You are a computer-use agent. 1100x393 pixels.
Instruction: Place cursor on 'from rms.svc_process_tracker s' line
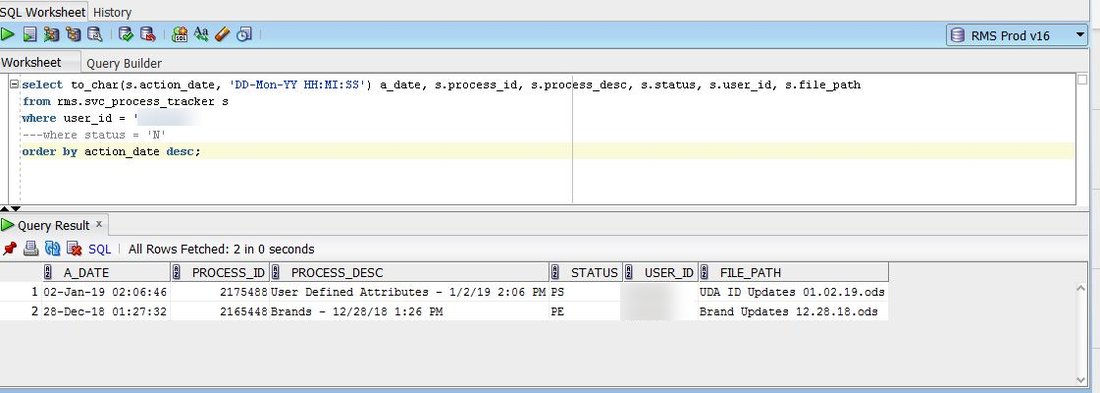click(125, 102)
